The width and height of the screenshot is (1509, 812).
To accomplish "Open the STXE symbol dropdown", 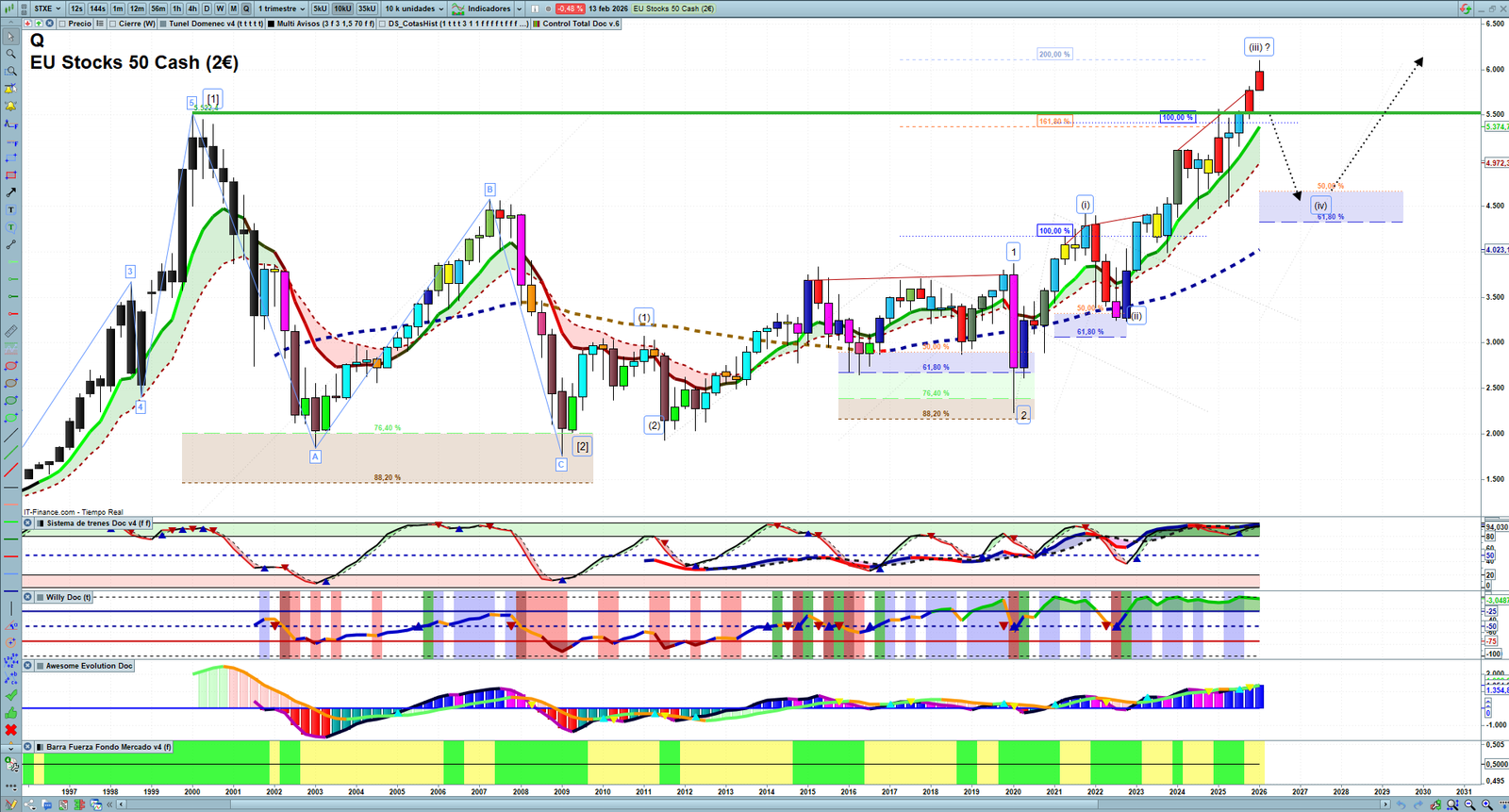I will point(47,8).
